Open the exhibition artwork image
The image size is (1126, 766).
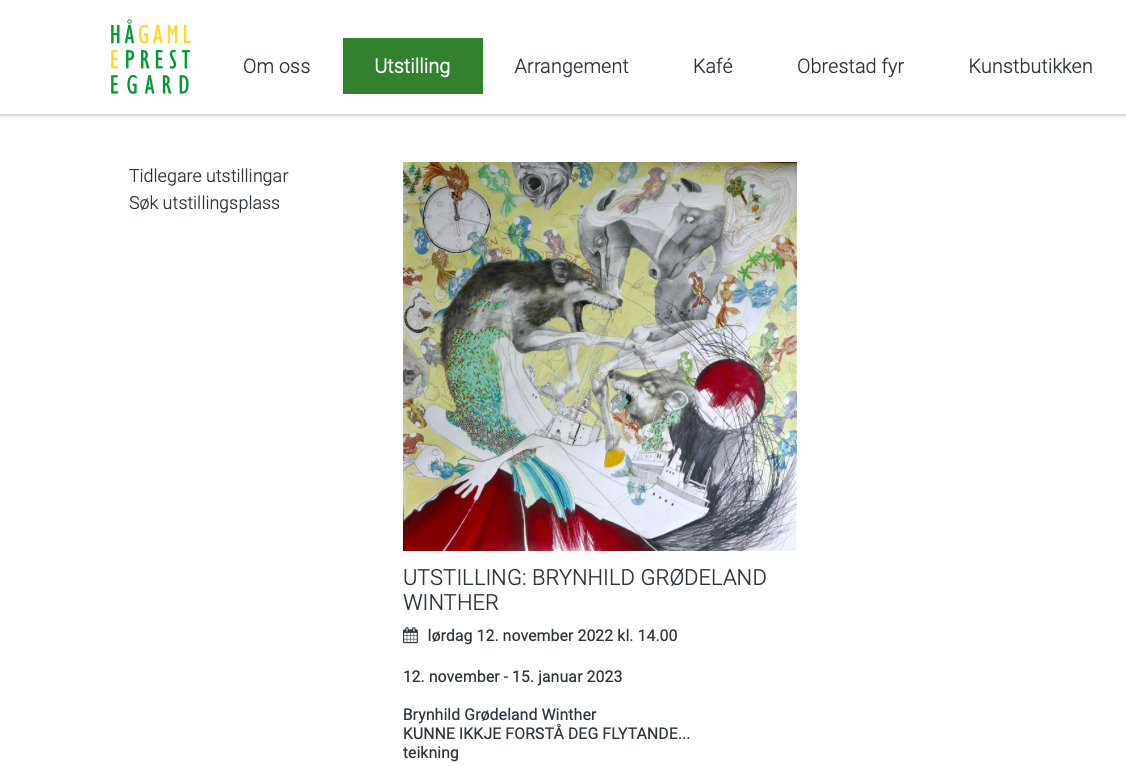pos(600,356)
